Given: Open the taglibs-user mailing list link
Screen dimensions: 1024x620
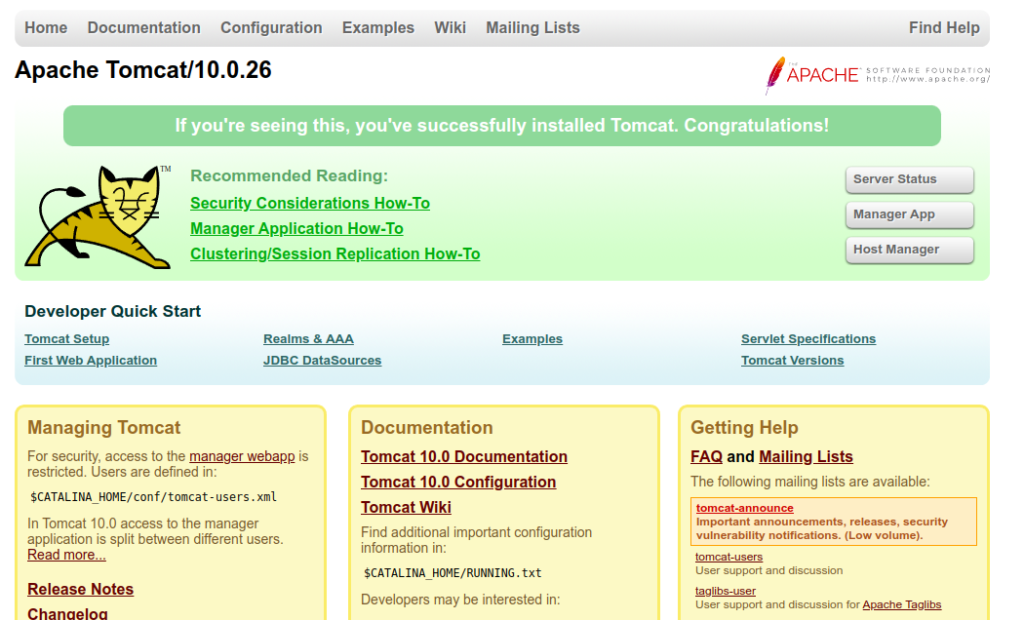Looking at the screenshot, I should (726, 591).
